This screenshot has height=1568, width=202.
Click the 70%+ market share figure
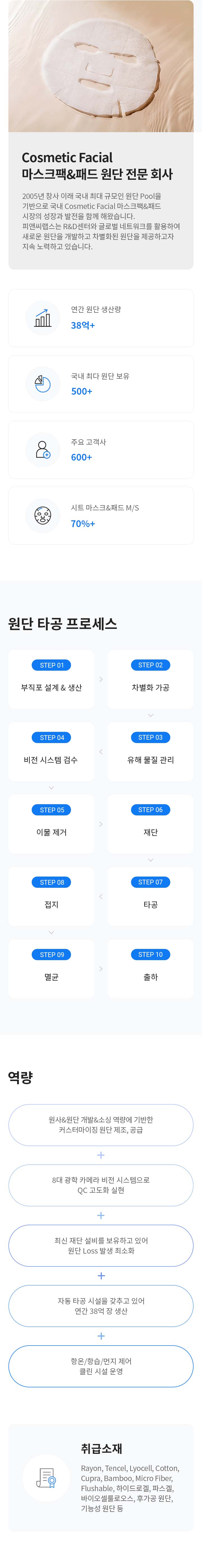(x=83, y=523)
